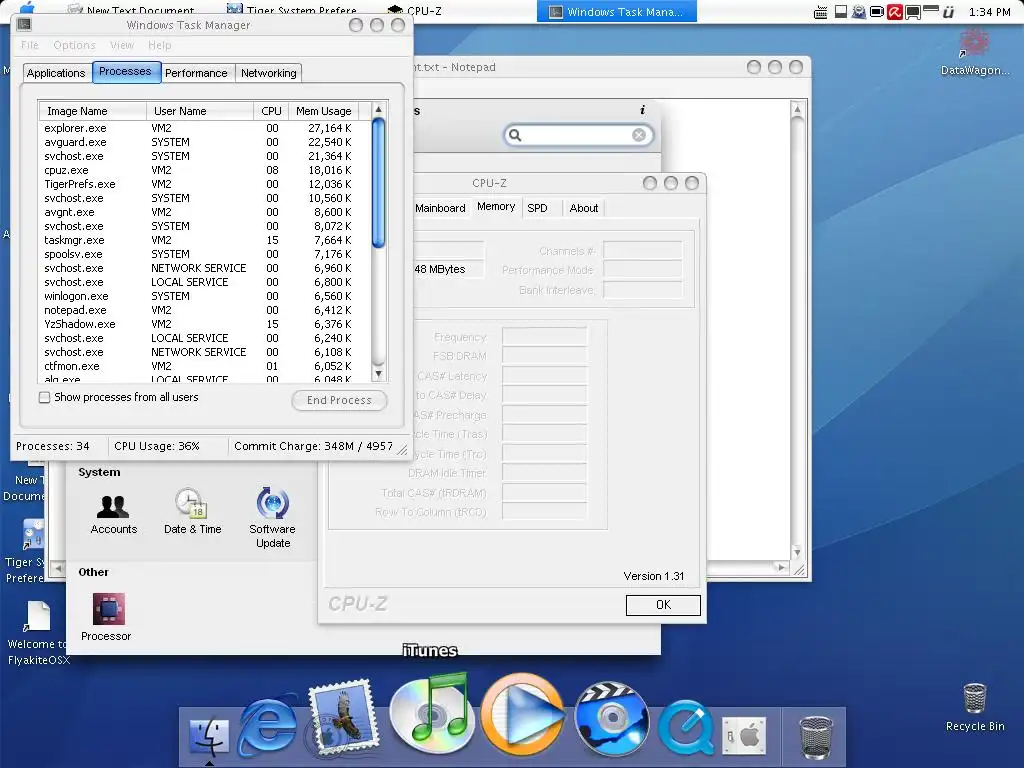Open the Trash in the dock
This screenshot has height=768, width=1024.
(816, 737)
